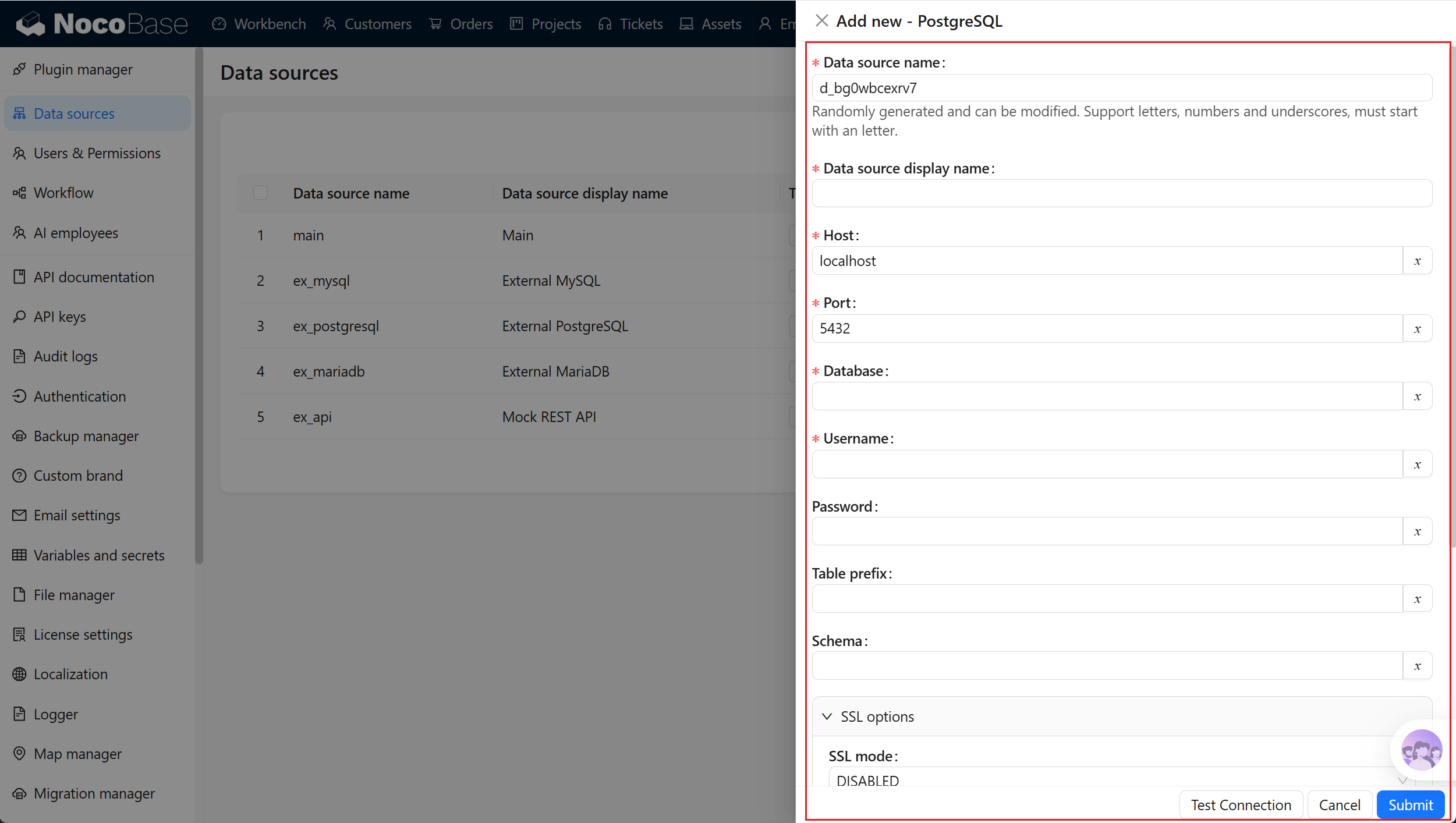This screenshot has height=823, width=1456.
Task: Click the Username input field
Action: point(1107,464)
